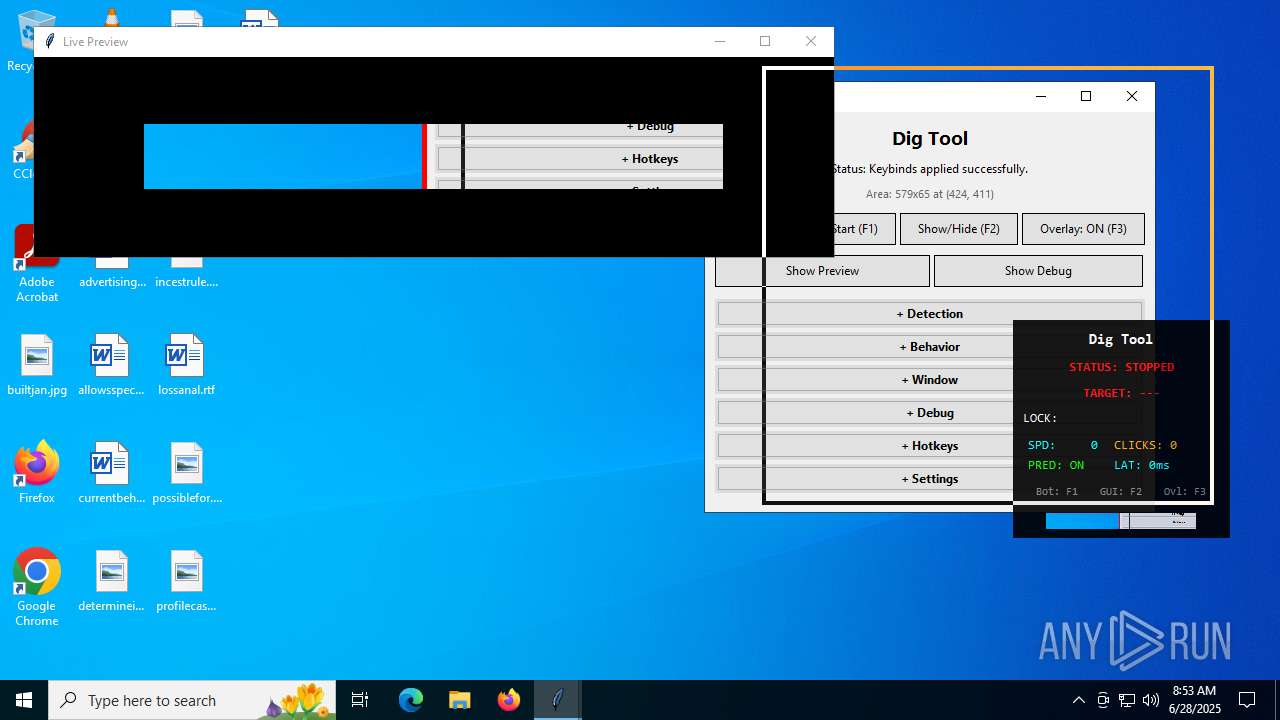
Task: Open the volume control tray icon
Action: point(1151,700)
